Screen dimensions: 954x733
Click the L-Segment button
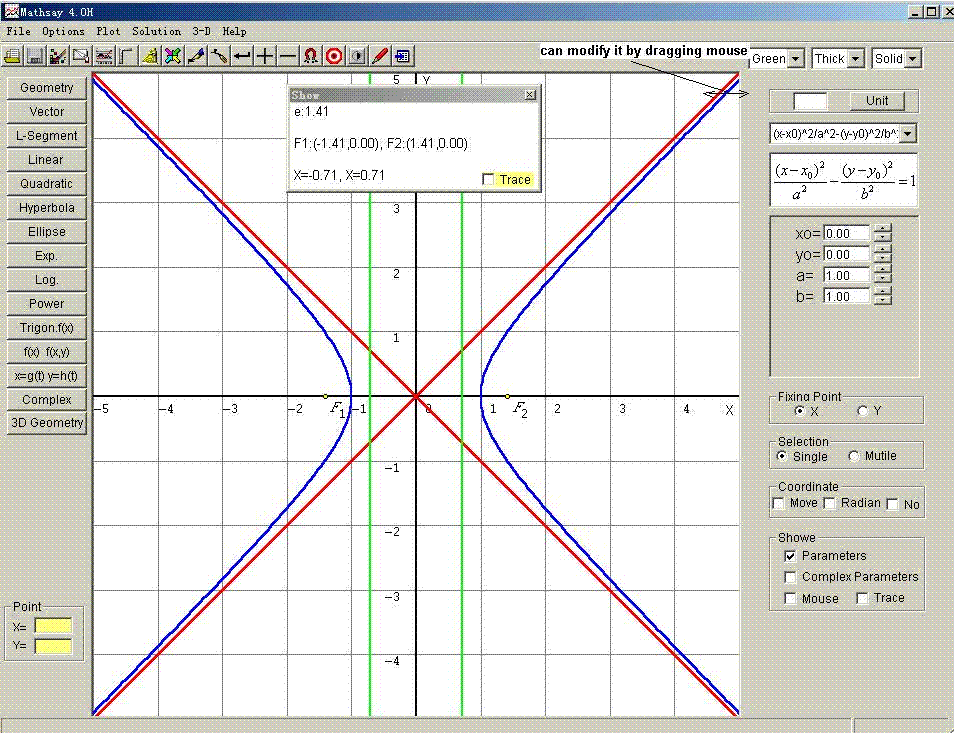pos(47,136)
